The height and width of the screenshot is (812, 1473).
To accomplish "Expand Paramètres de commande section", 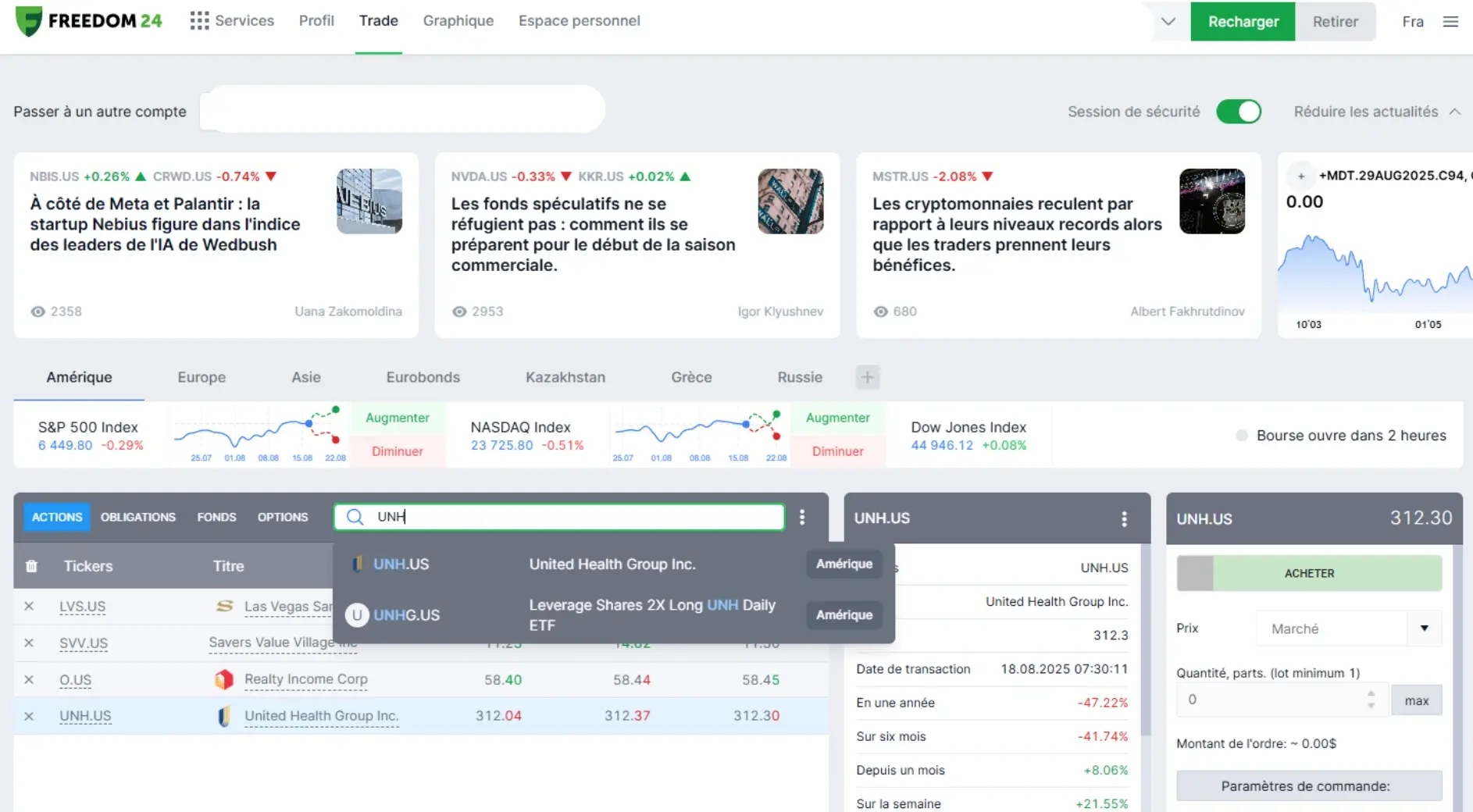I will coord(1309,786).
